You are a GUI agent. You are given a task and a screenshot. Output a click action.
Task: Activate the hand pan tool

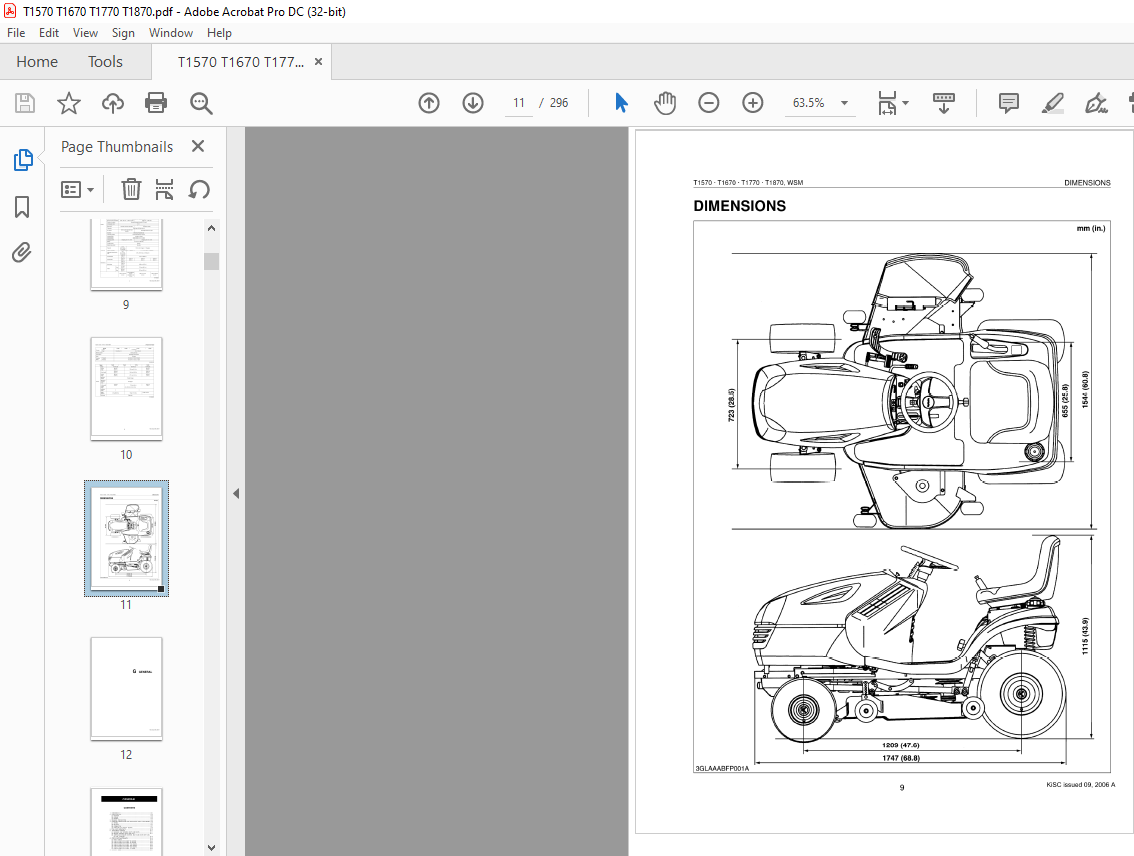pyautogui.click(x=665, y=103)
